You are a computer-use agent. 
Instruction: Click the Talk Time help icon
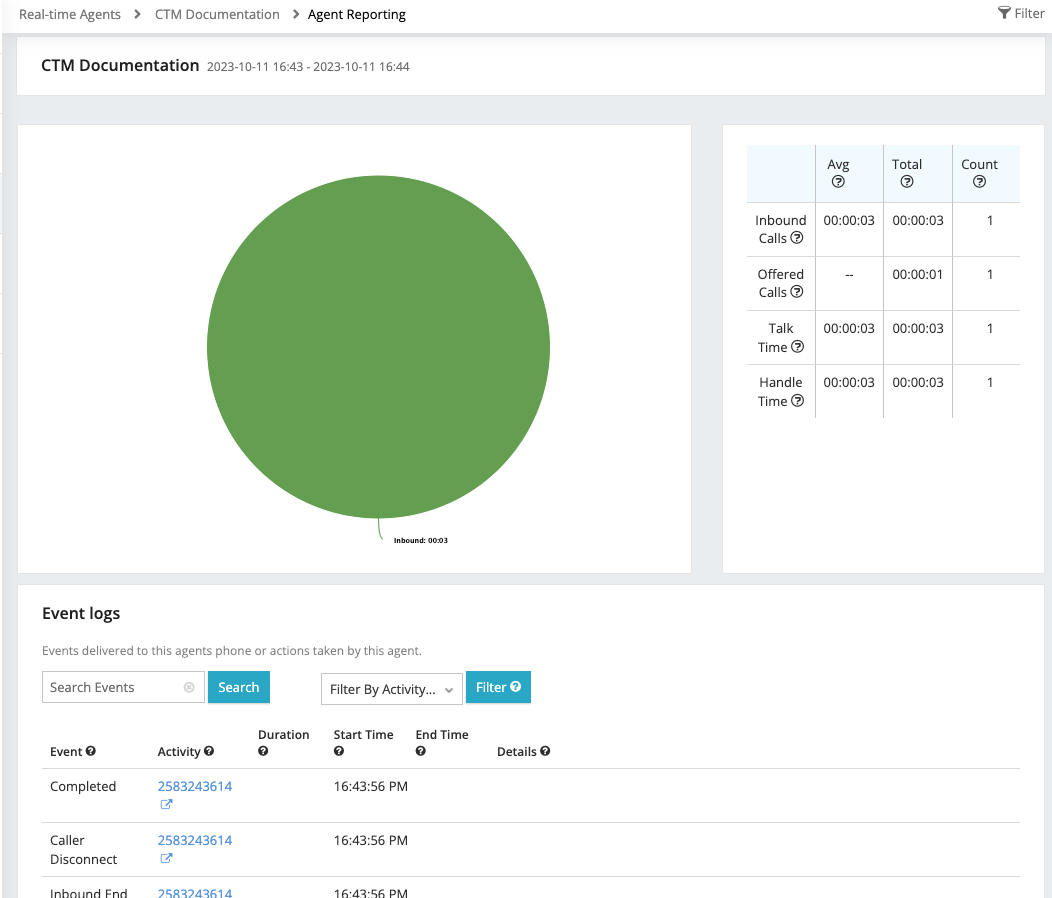tap(797, 347)
